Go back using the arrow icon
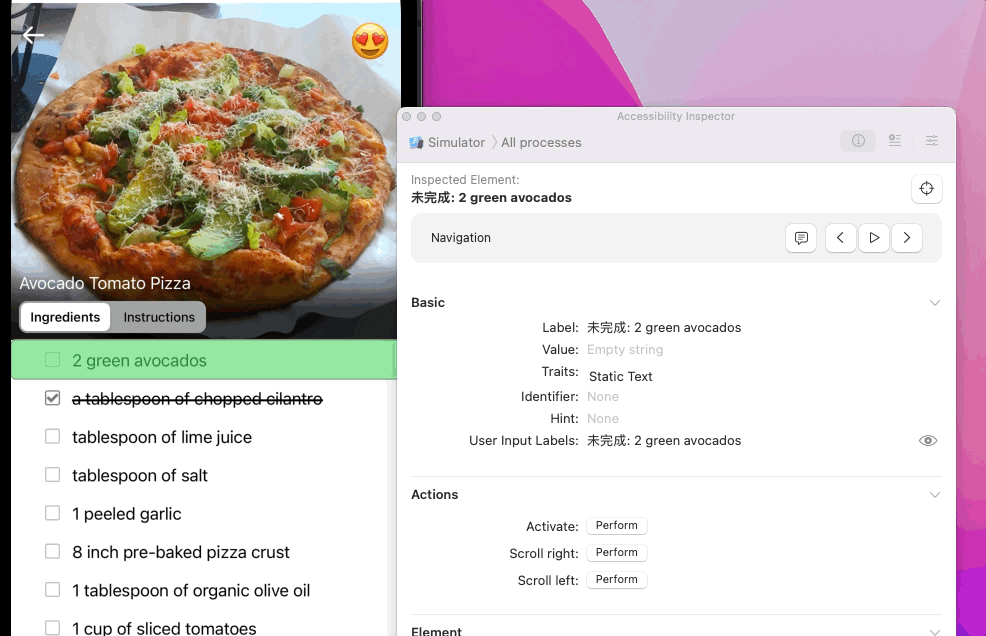Screen dimensions: 986x636 (x=33, y=35)
